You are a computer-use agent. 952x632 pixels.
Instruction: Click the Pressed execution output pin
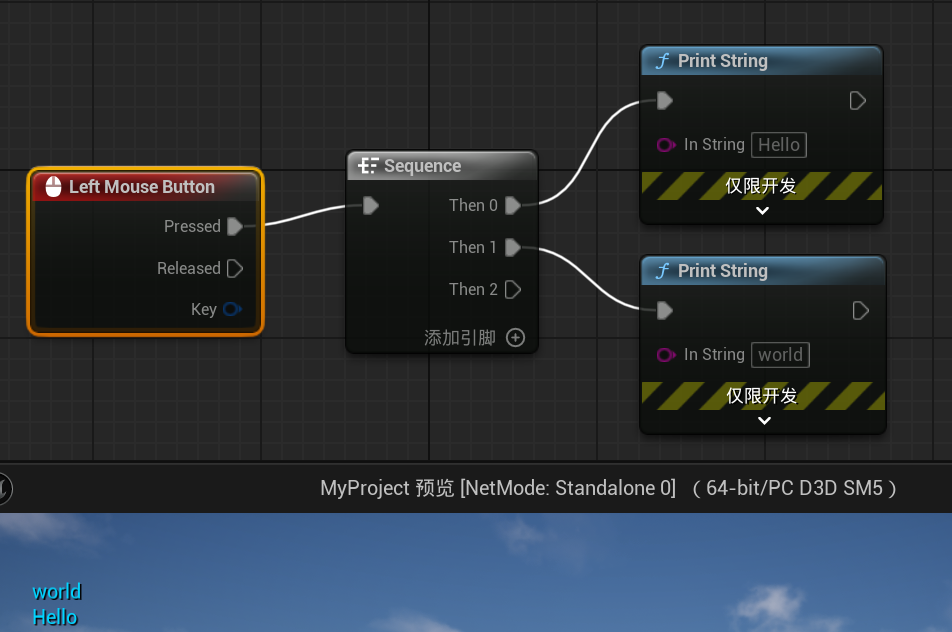coord(234,227)
